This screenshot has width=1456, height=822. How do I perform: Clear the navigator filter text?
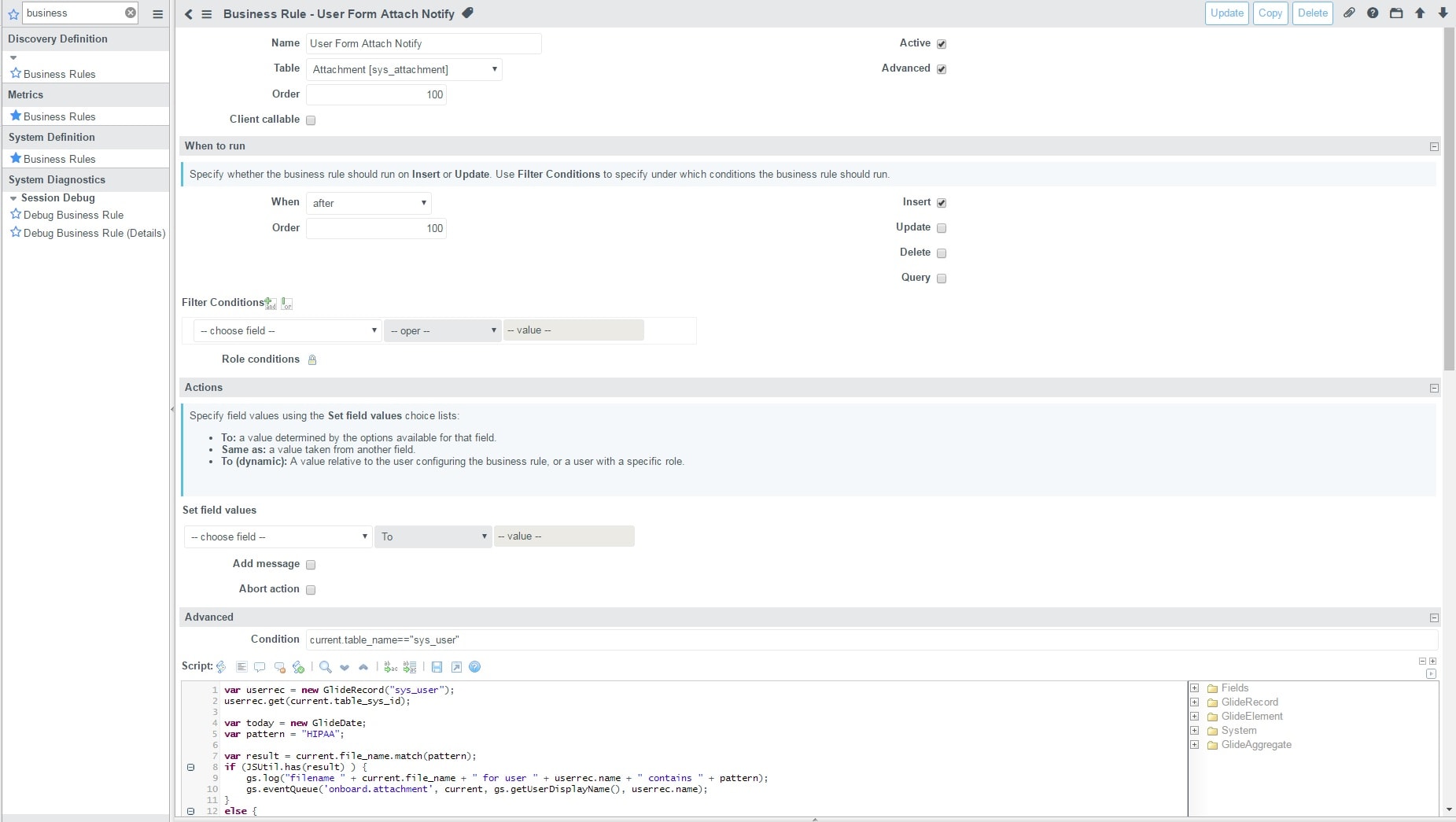click(x=131, y=13)
